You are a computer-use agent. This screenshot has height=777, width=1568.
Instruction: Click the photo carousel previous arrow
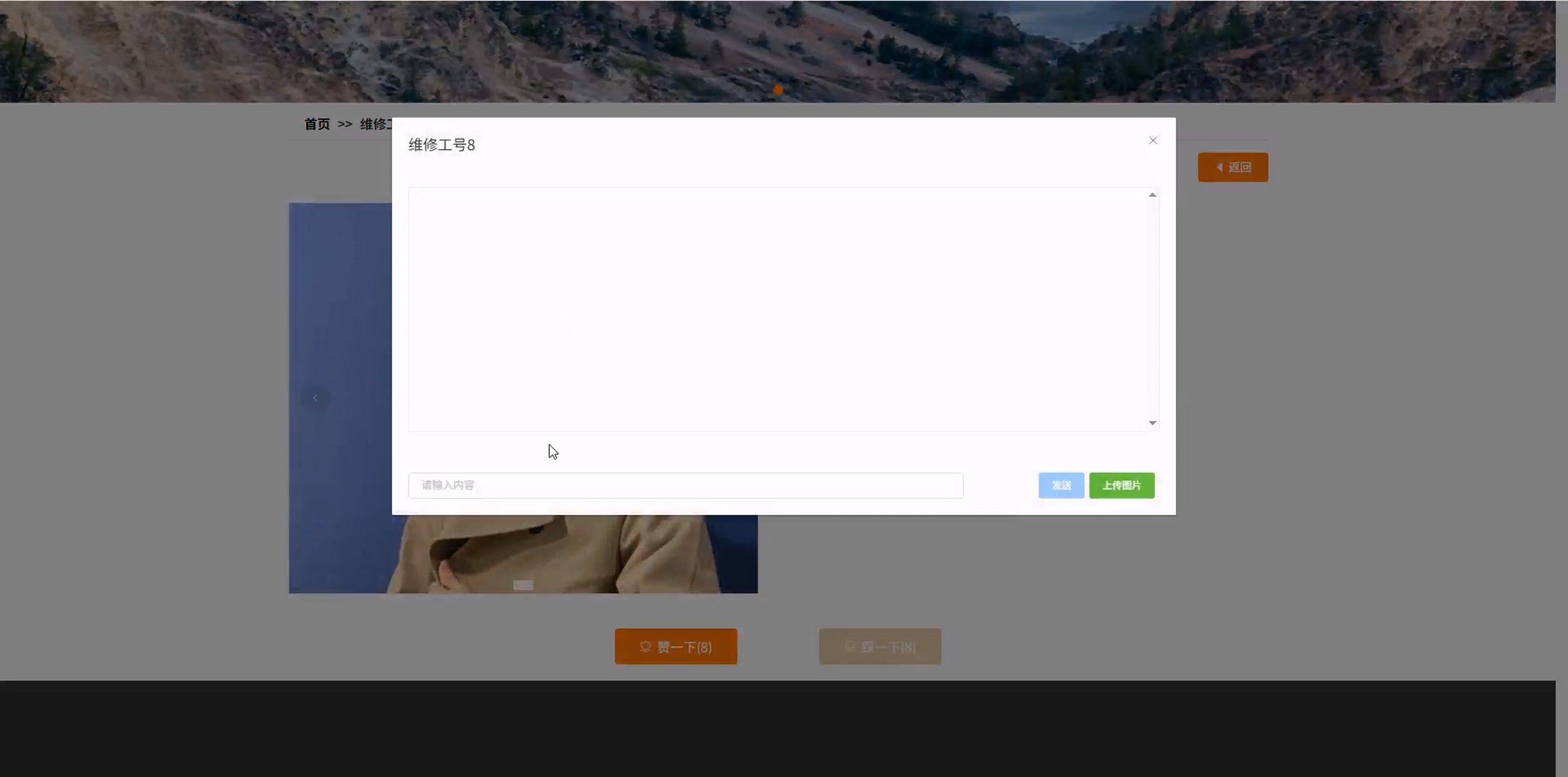click(315, 398)
